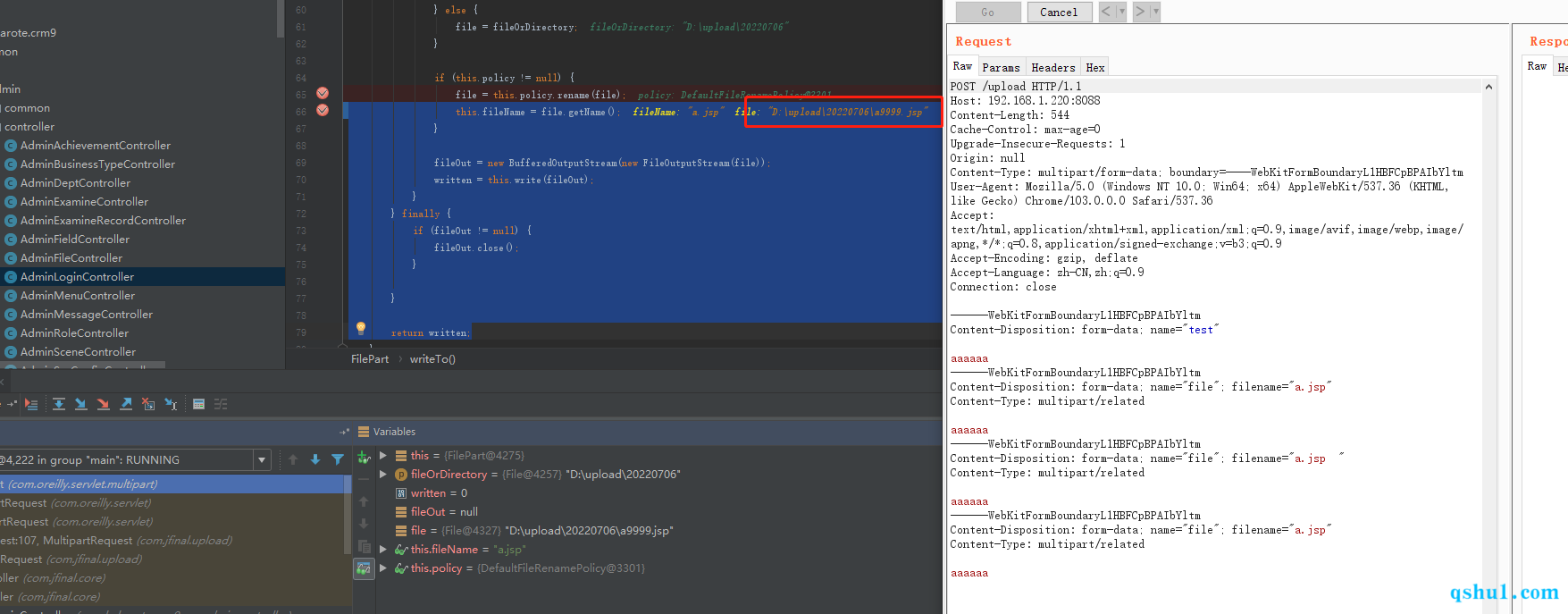This screenshot has width=1568, height=614.
Task: Open AdminFieldController in the project tree
Action: coord(75,240)
